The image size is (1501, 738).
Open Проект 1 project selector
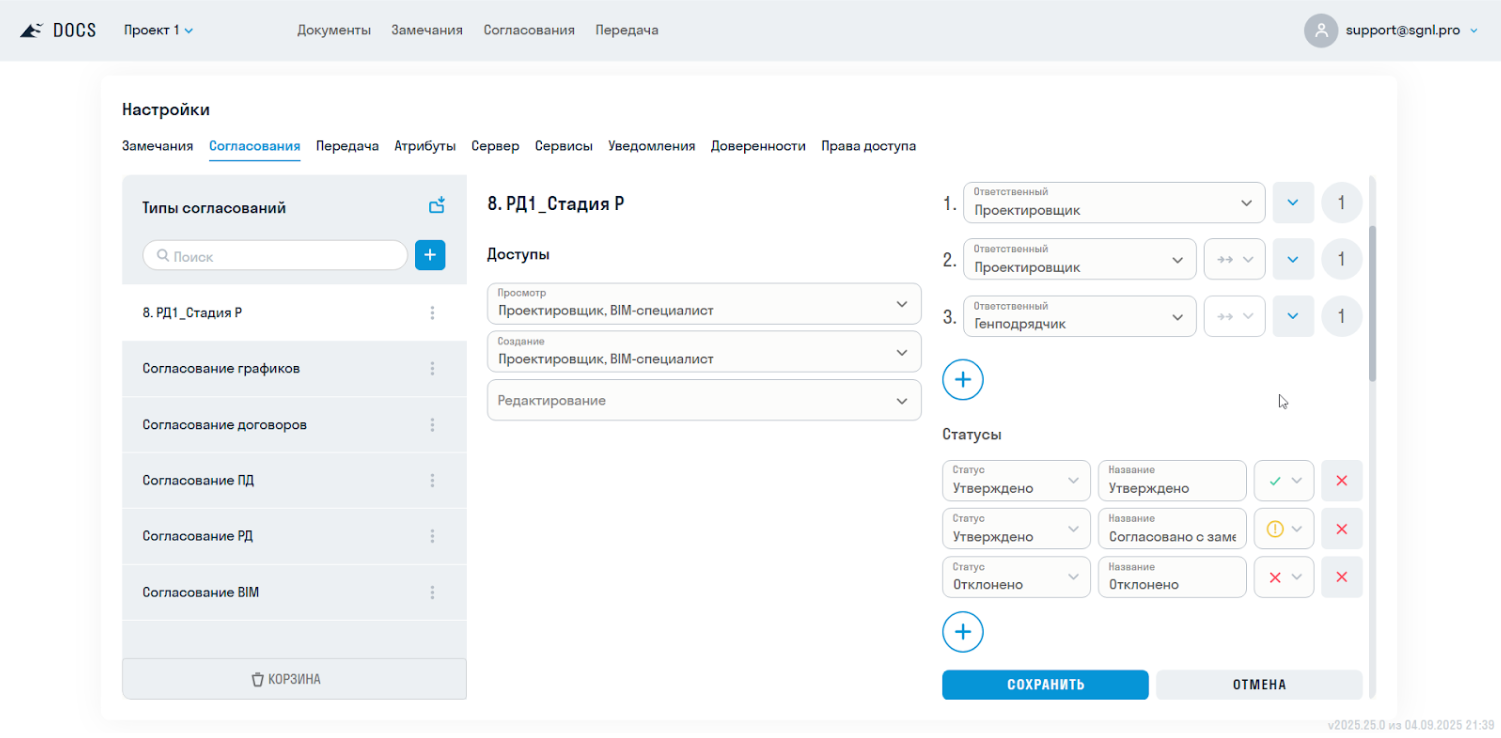[158, 30]
